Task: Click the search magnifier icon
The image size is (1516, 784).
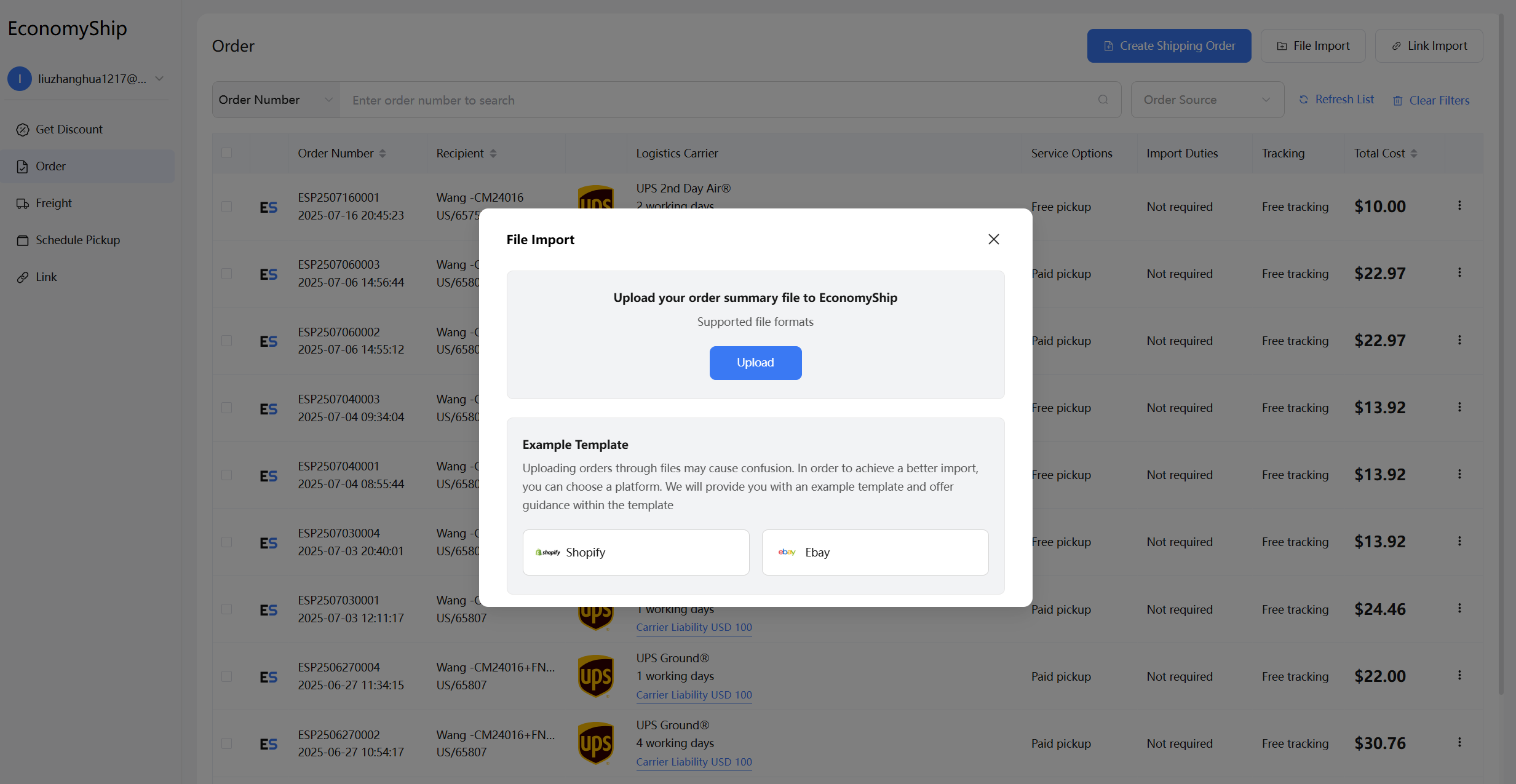Action: point(1103,100)
